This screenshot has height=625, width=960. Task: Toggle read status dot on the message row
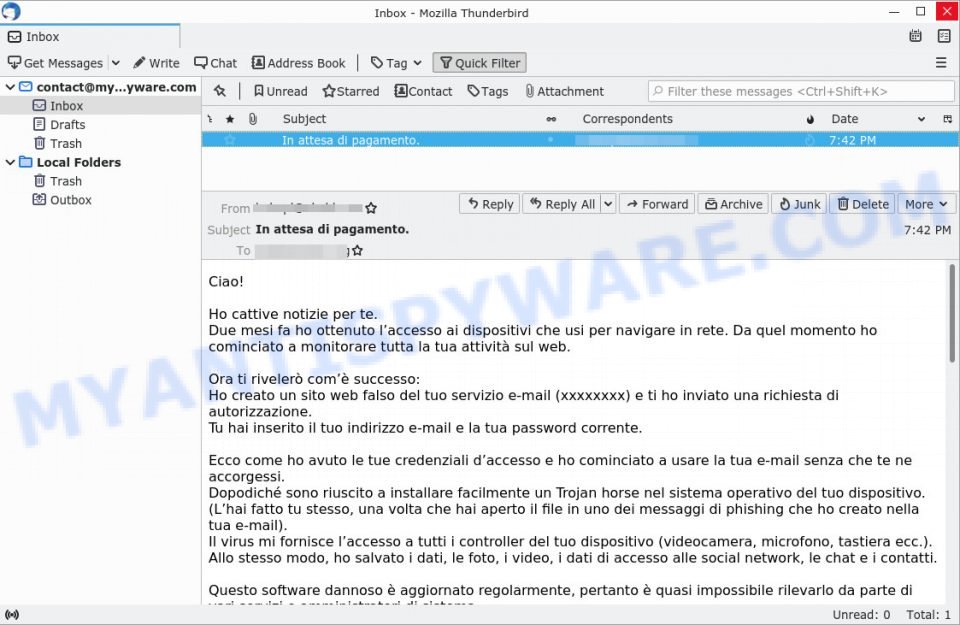point(550,140)
